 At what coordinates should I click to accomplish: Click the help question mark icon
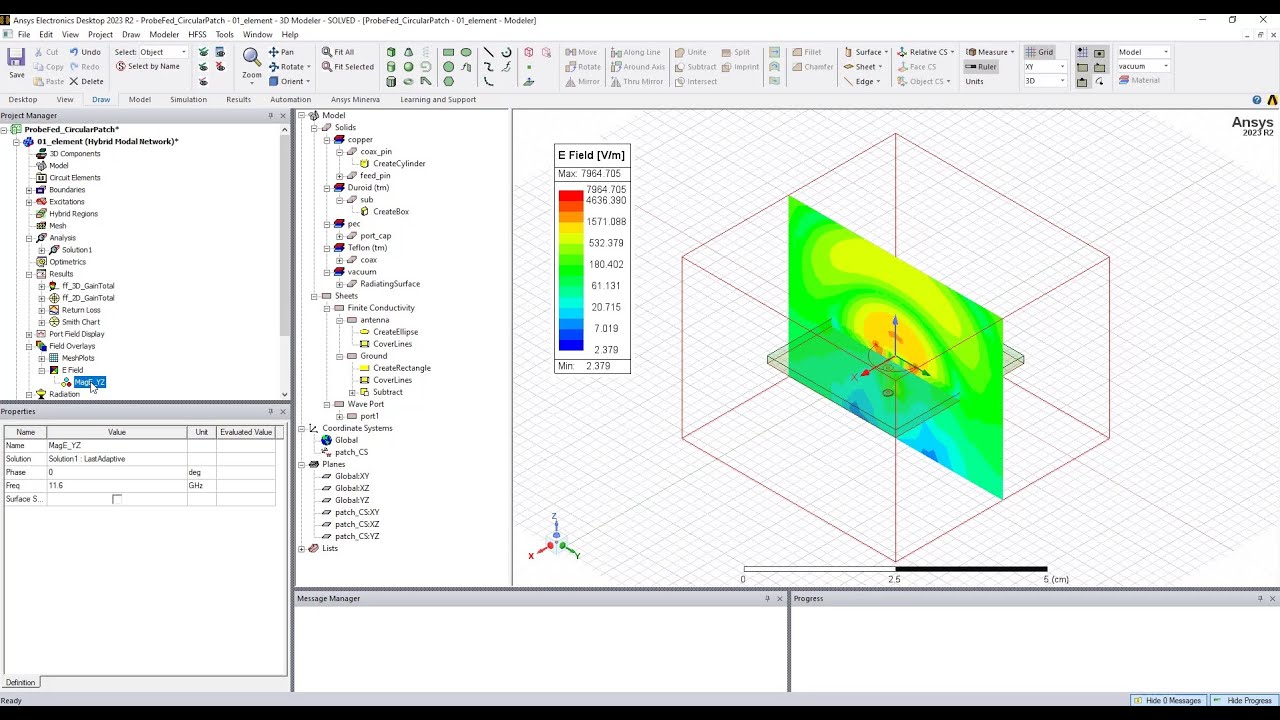[1257, 100]
